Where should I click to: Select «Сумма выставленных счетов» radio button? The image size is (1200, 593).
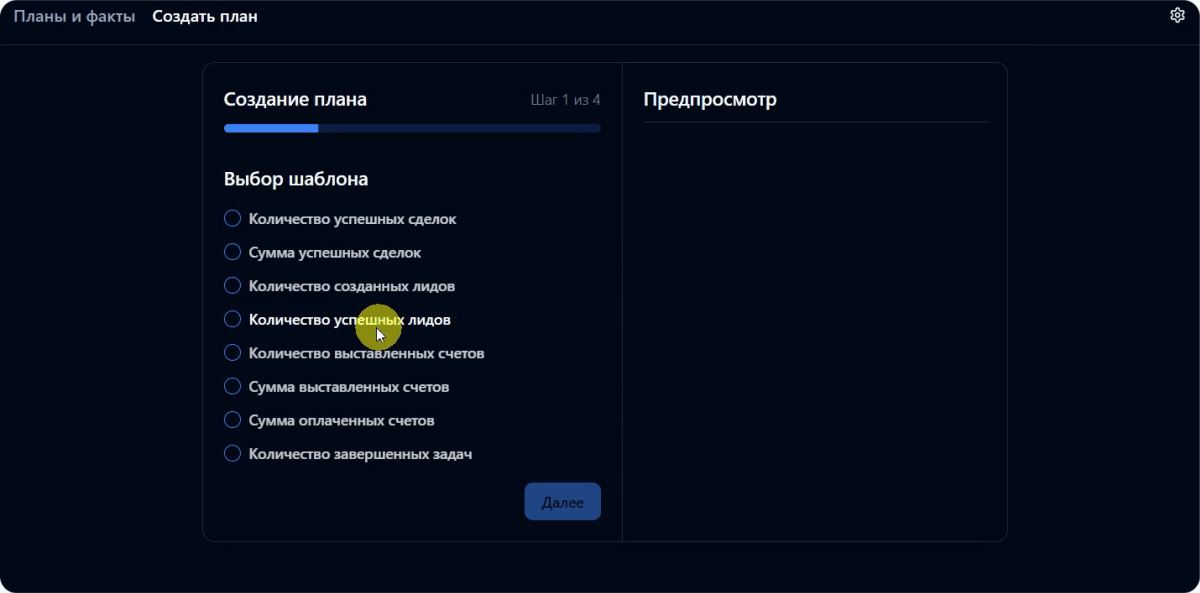coord(232,386)
